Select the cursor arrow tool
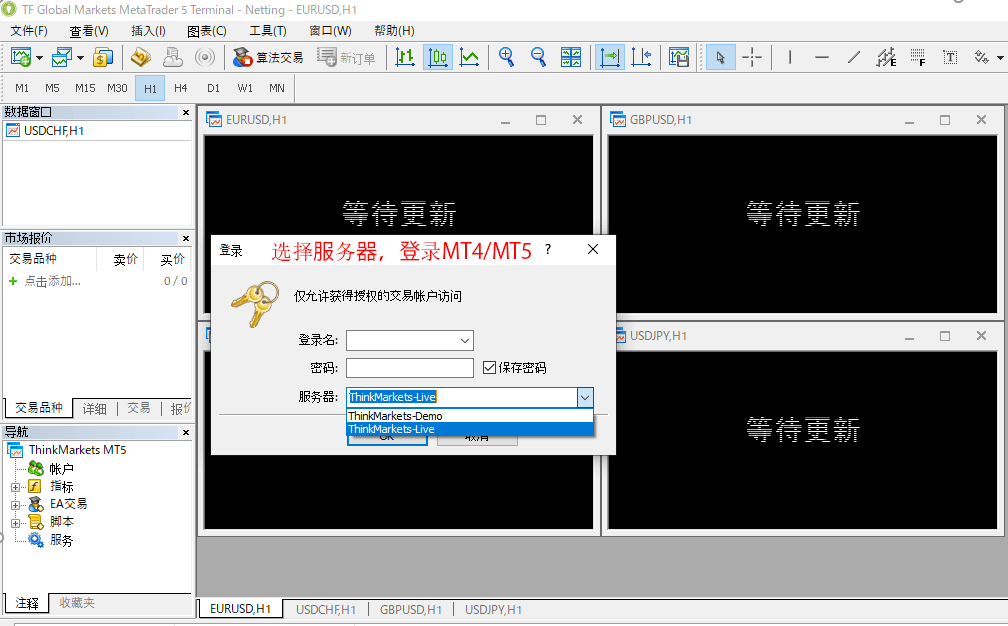Screen dimensions: 1008x626 tap(721, 57)
